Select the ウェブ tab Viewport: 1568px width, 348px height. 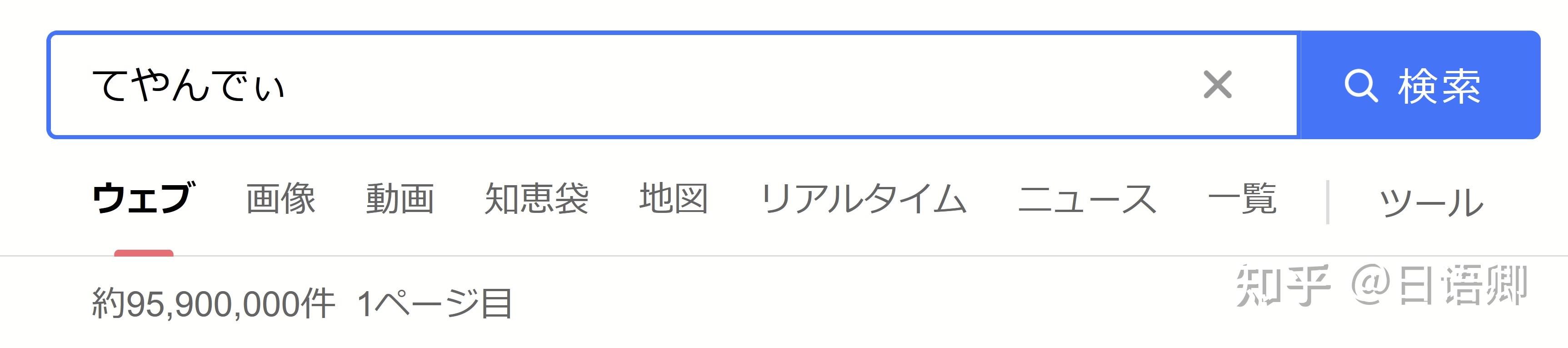coord(144,199)
